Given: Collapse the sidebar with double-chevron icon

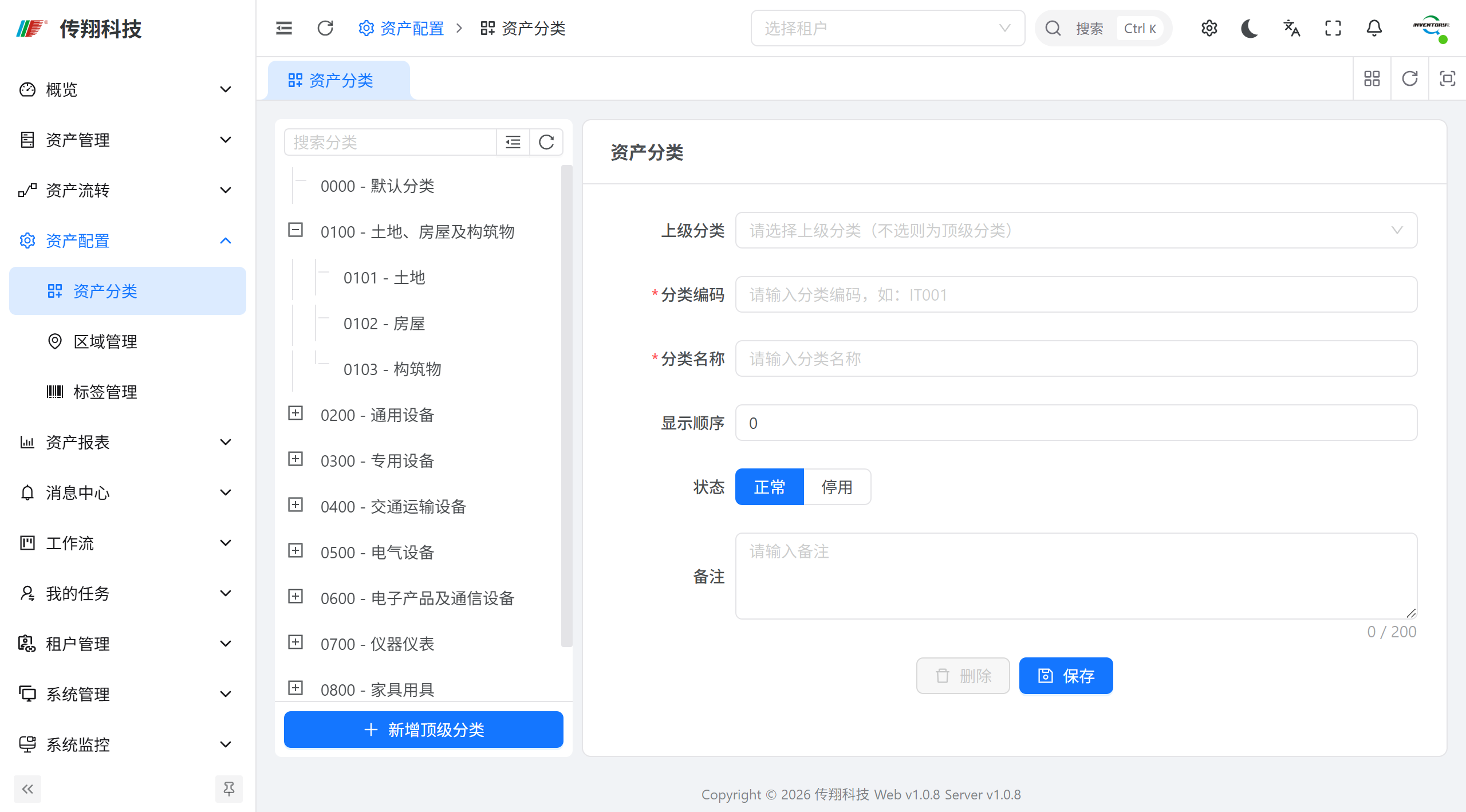Looking at the screenshot, I should (27, 789).
